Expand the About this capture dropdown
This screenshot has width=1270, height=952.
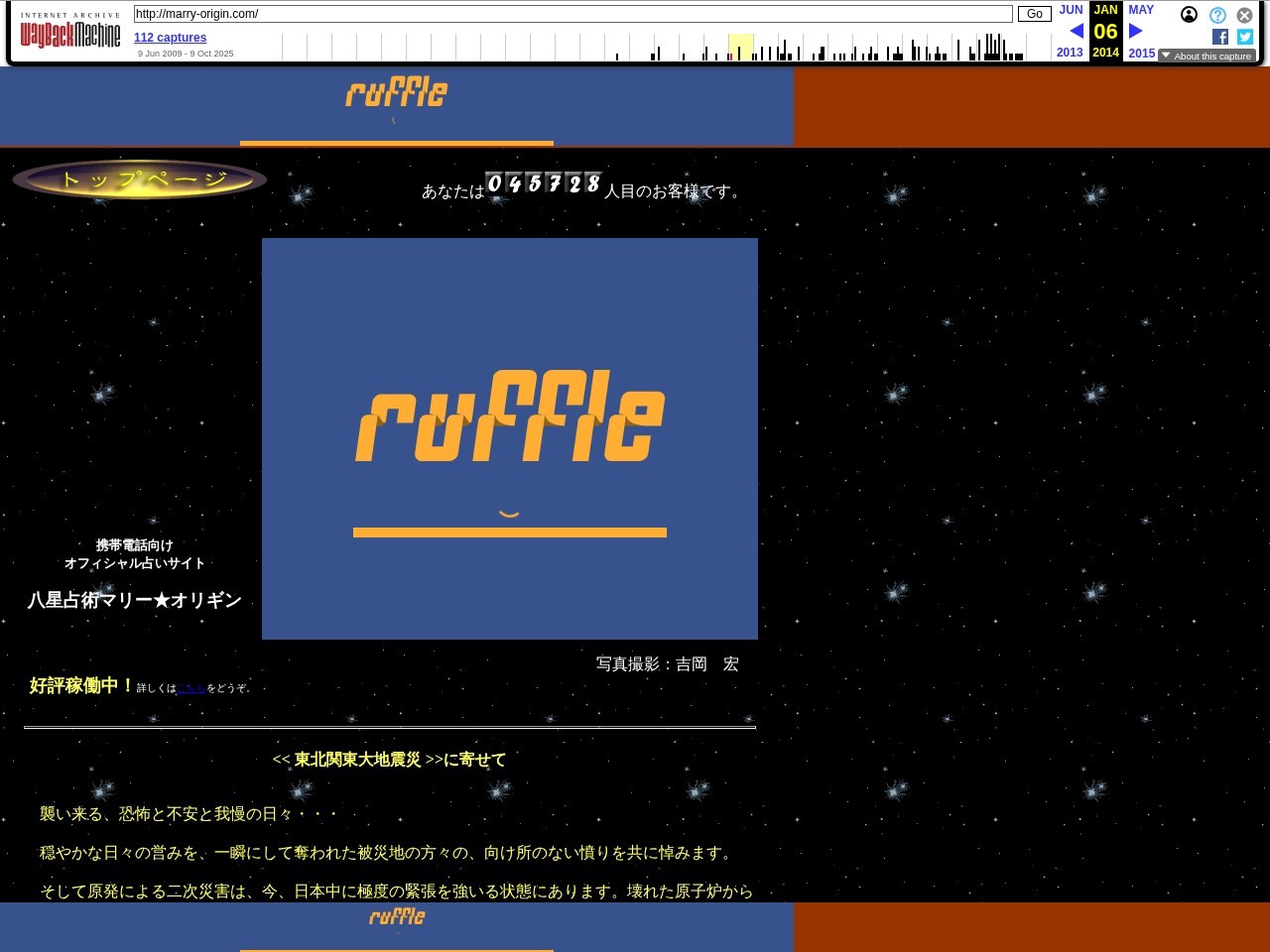pyautogui.click(x=1206, y=57)
